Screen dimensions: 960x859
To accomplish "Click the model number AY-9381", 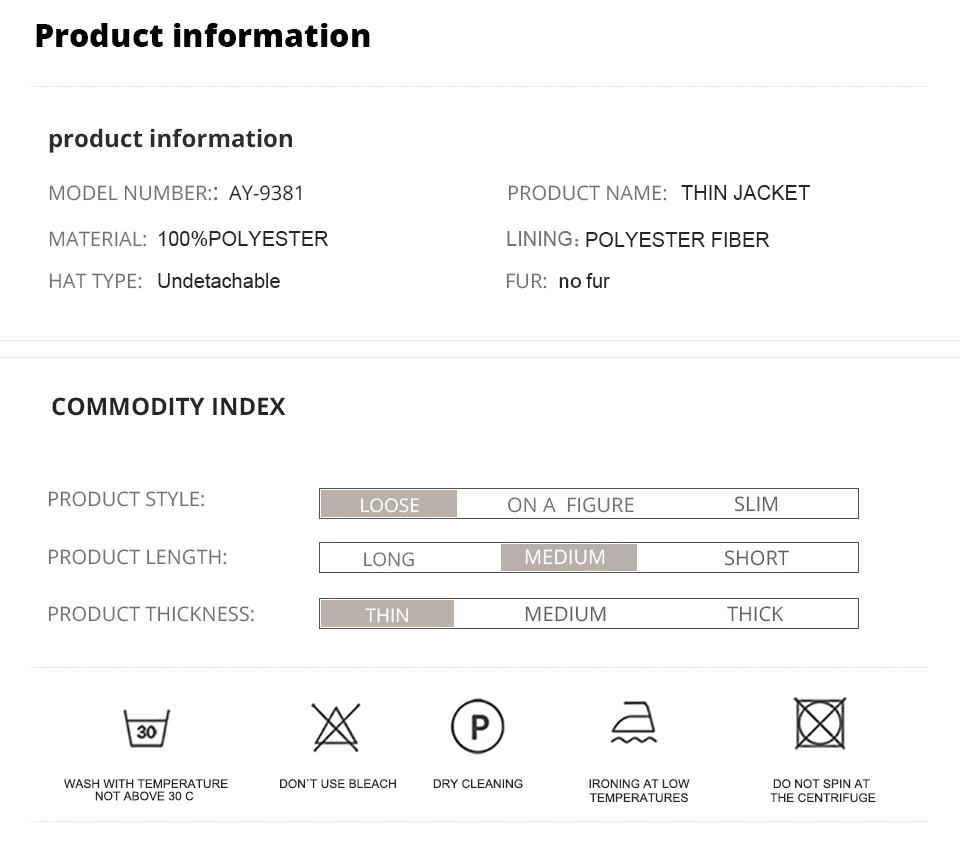I will tap(266, 193).
